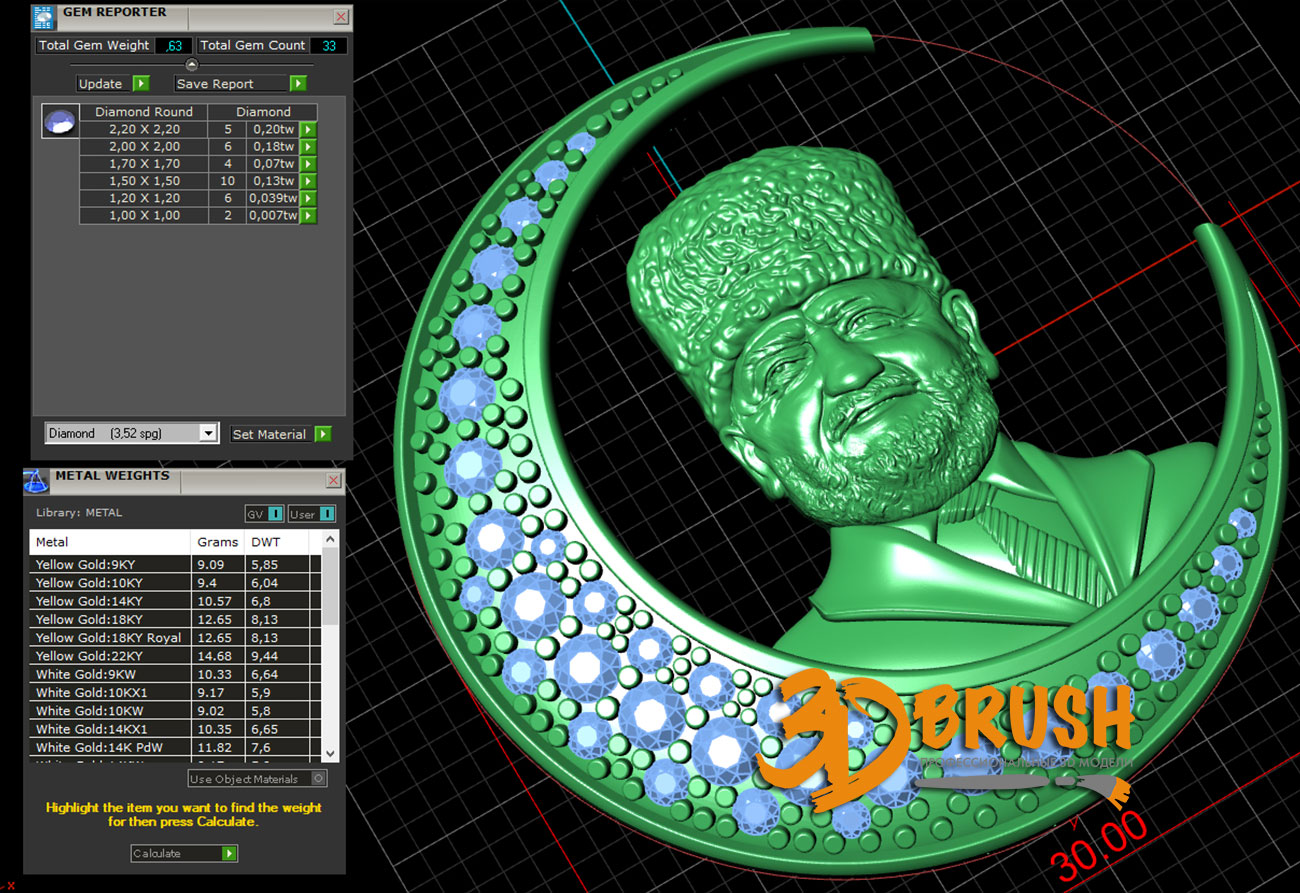Click the Gem Reporter panel title icon
The height and width of the screenshot is (893, 1300).
[x=44, y=18]
